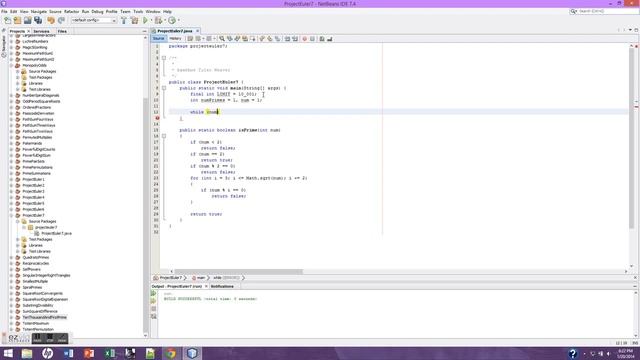Open the Profile Project dropdown arrow
The image size is (640, 360).
pyautogui.click(x=178, y=20)
